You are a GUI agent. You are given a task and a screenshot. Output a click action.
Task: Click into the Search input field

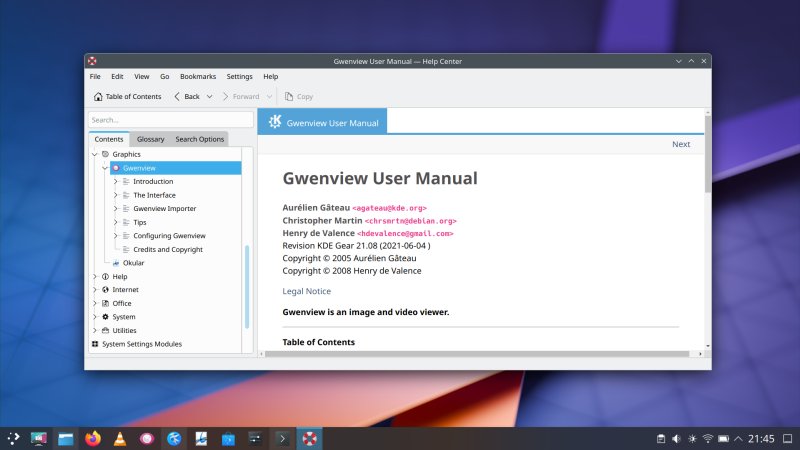(x=168, y=119)
